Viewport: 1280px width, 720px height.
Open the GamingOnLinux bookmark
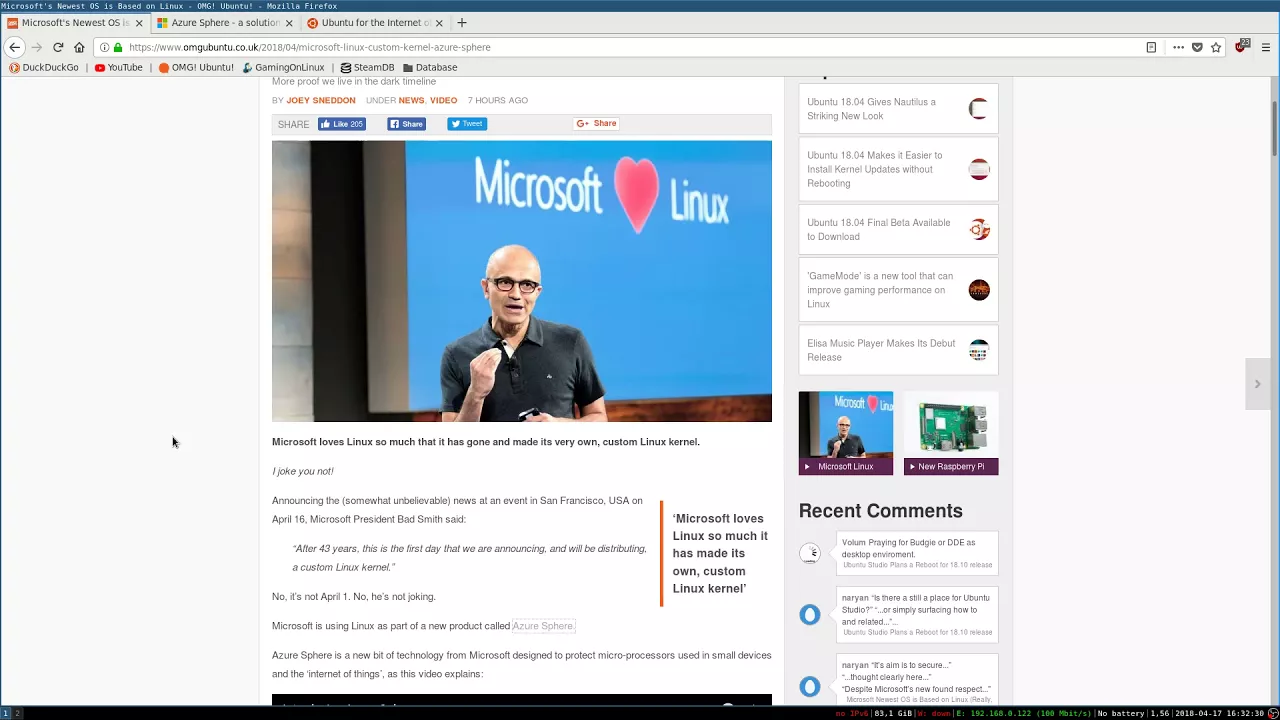pos(283,67)
